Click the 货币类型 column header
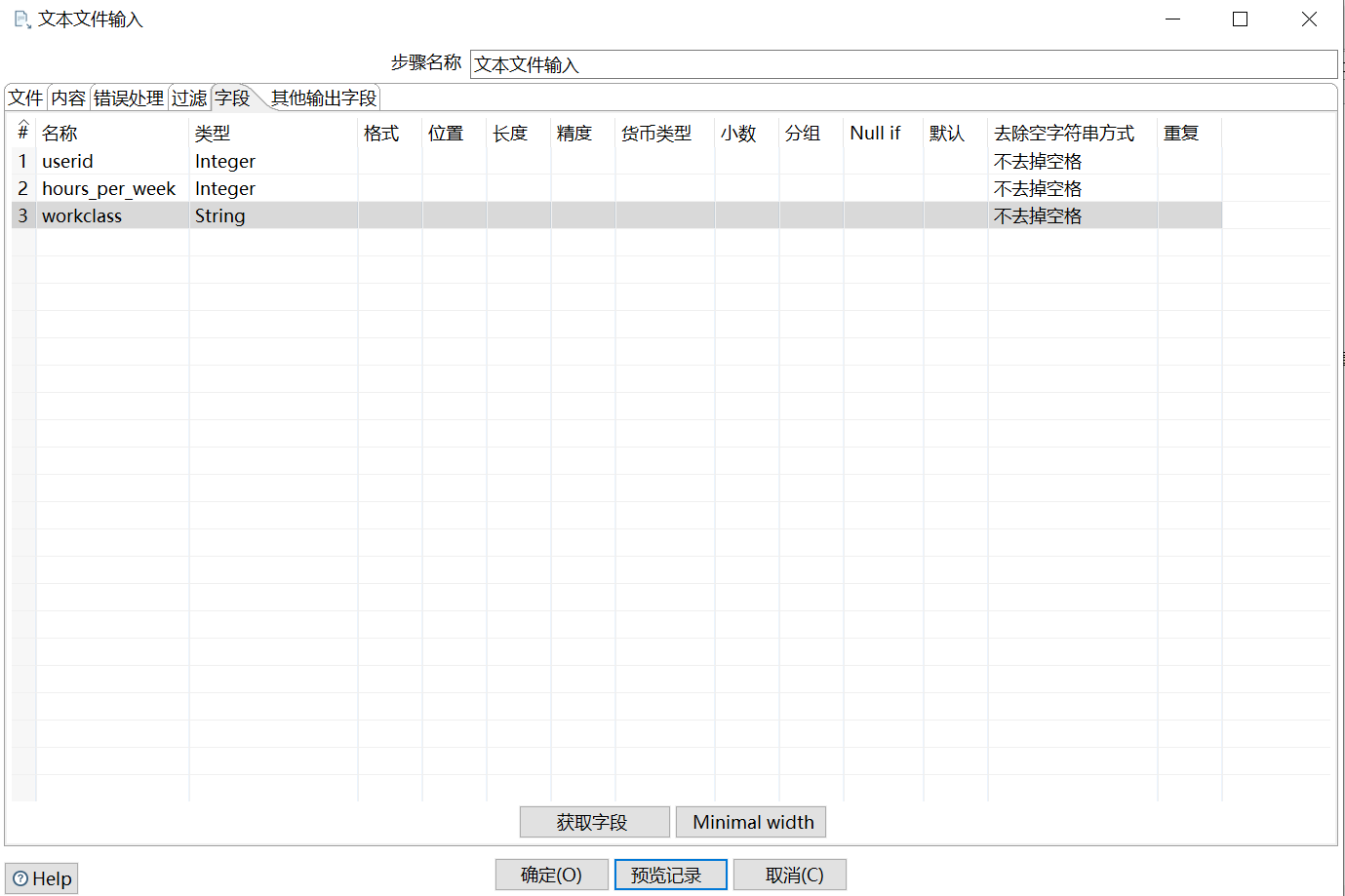The height and width of the screenshot is (896, 1345). (x=665, y=133)
